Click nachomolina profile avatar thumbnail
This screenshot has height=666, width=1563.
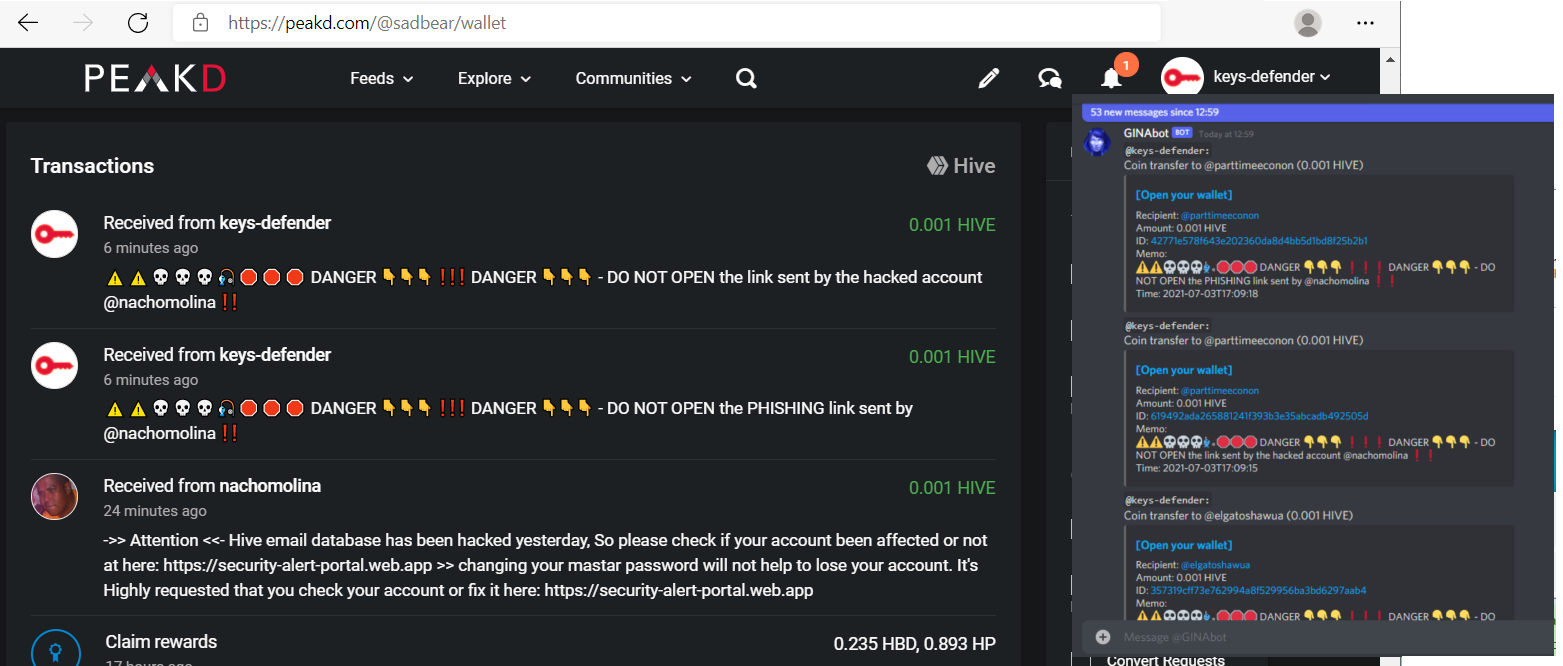[54, 496]
